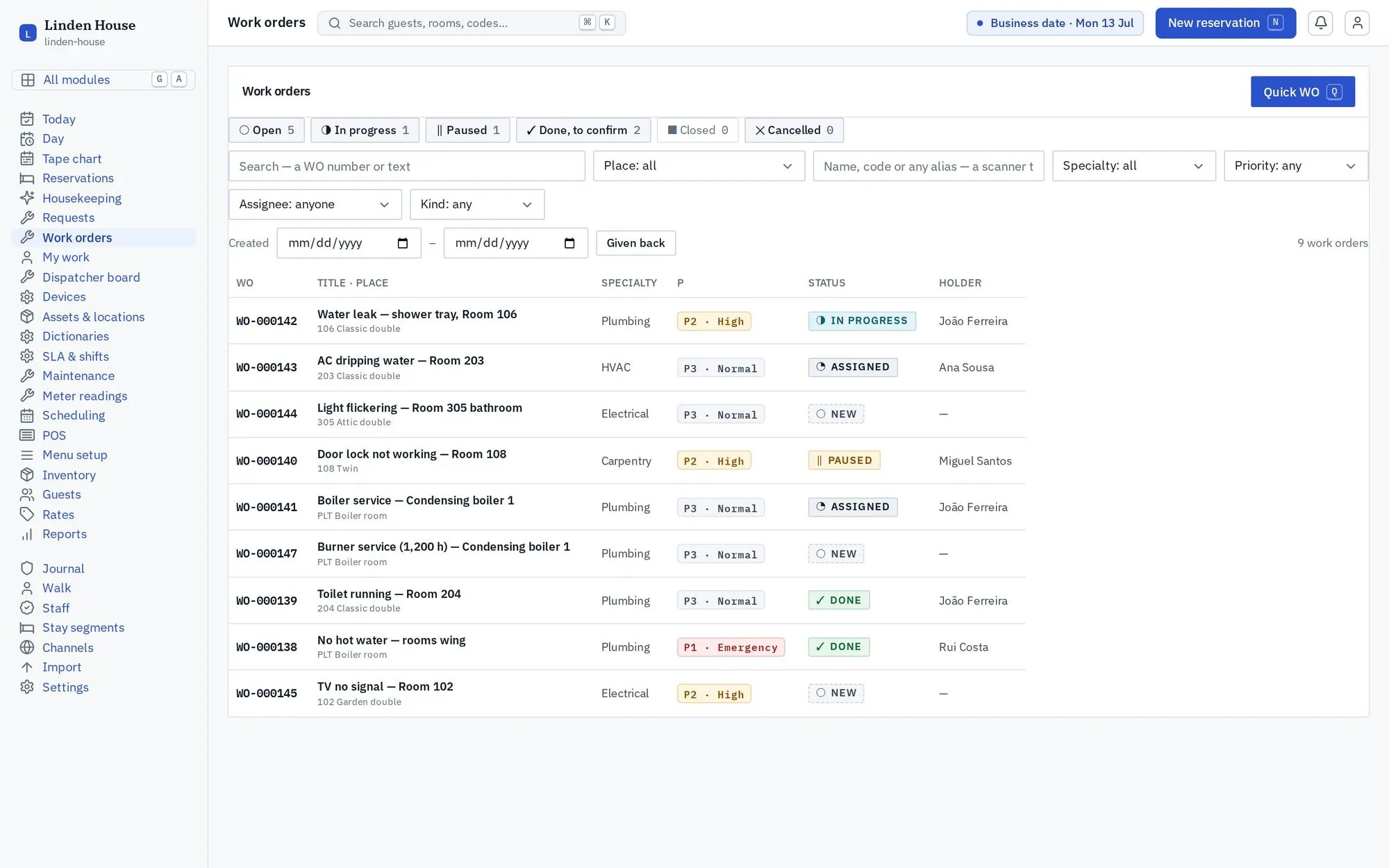Open the notifications bell icon
Screen dimensions: 1389x868
1320,23
